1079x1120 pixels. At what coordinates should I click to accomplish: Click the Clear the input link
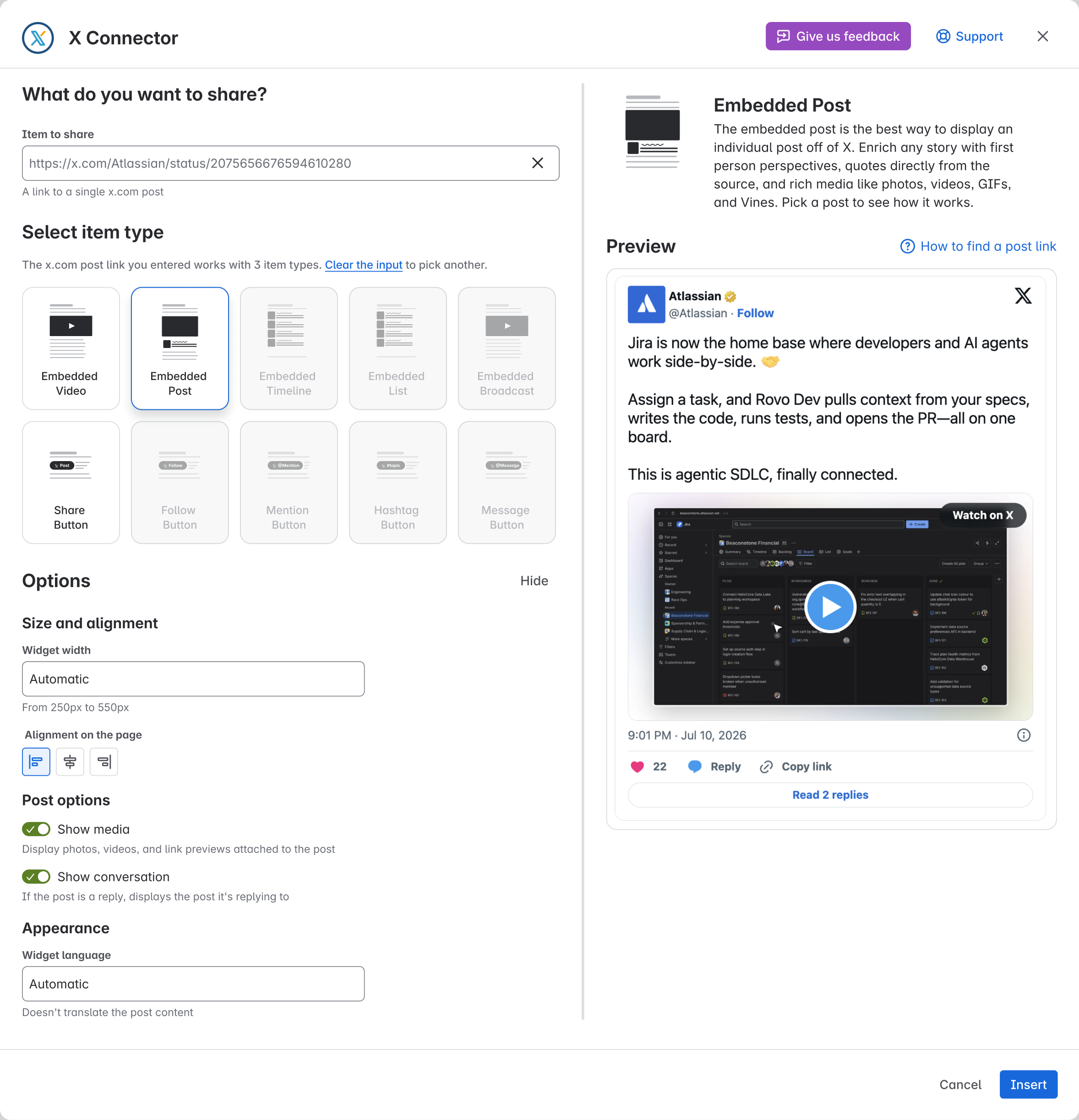364,265
